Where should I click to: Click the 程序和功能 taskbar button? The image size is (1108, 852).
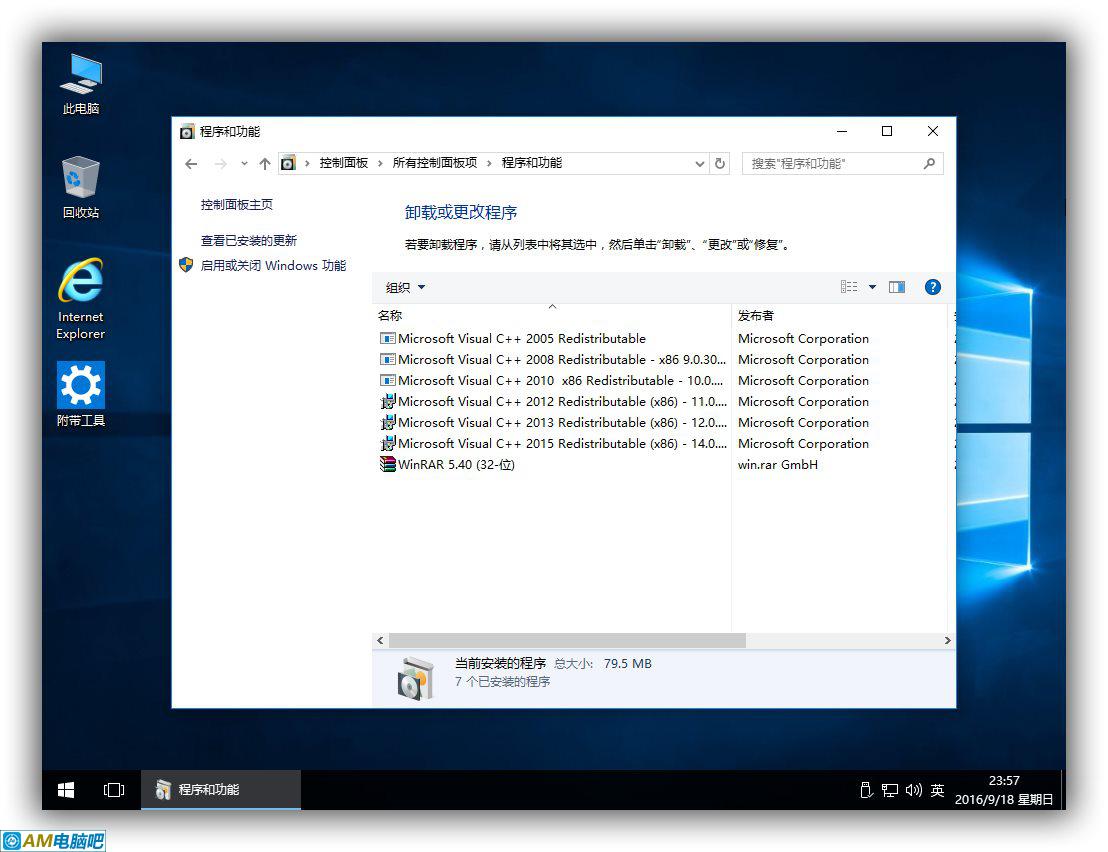tap(221, 790)
